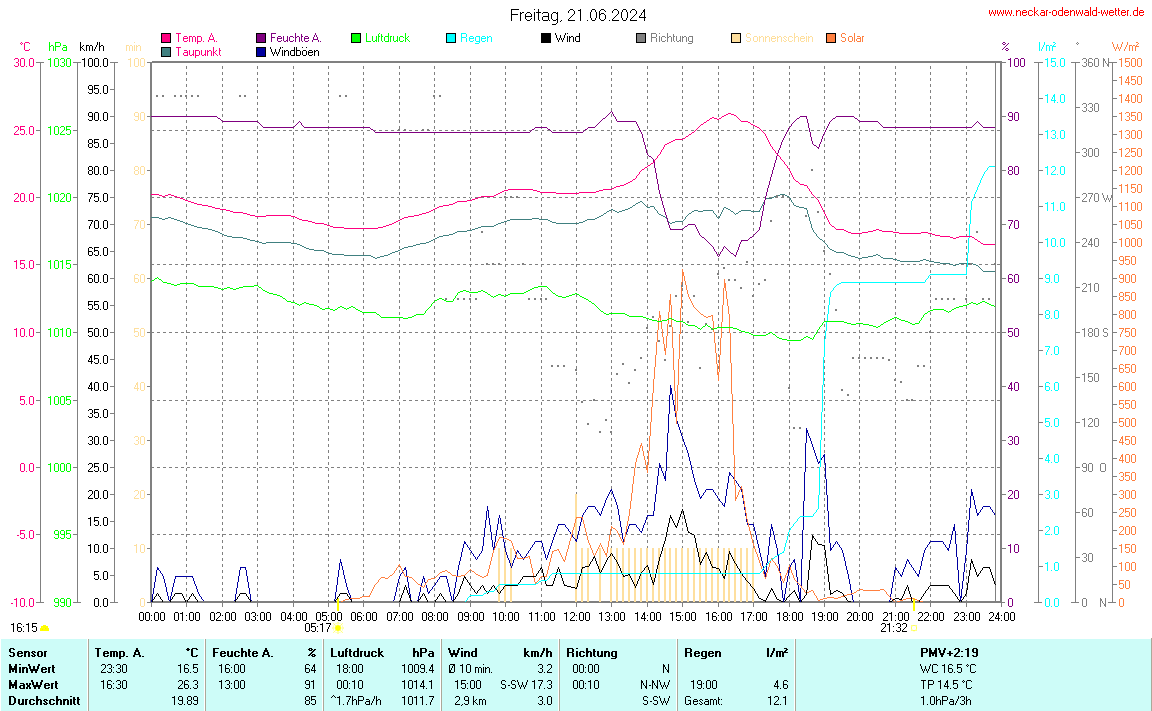Open the www.neckar-odenwald-wetter.de link
This screenshot has height=711, width=1152.
coord(1065,13)
